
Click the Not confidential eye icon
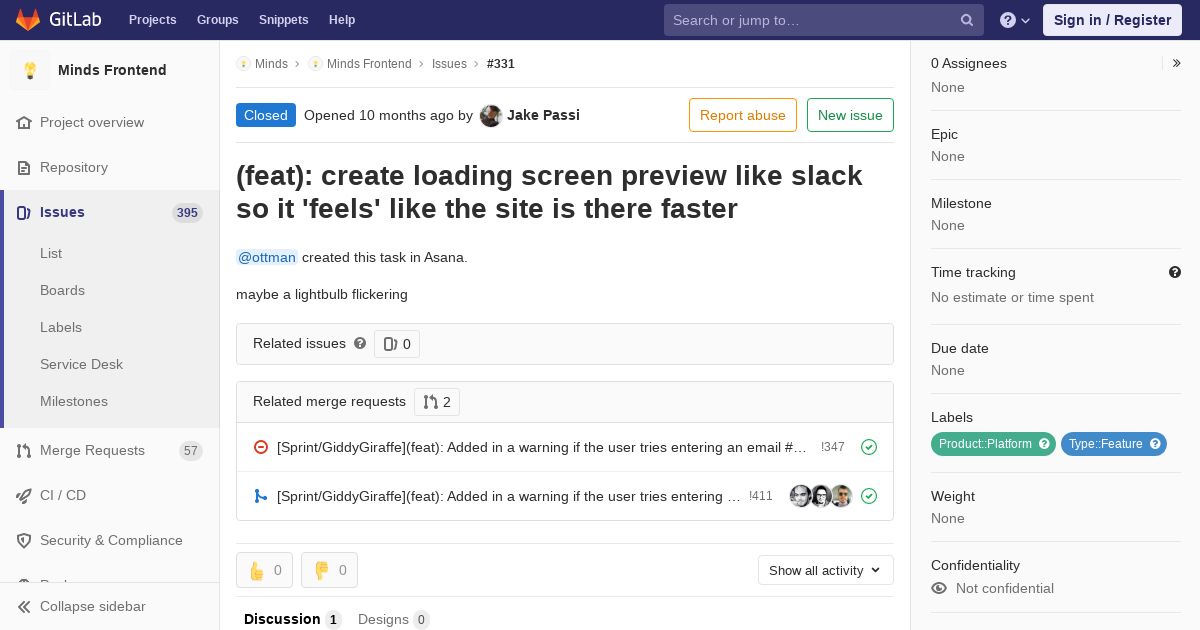(939, 588)
